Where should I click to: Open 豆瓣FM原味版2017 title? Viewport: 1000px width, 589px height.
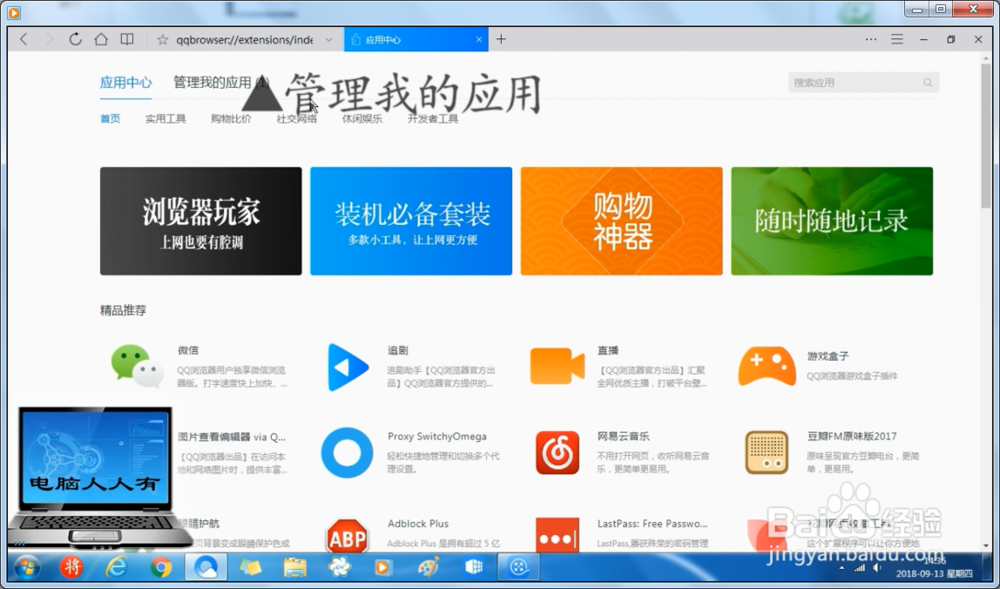click(x=852, y=437)
